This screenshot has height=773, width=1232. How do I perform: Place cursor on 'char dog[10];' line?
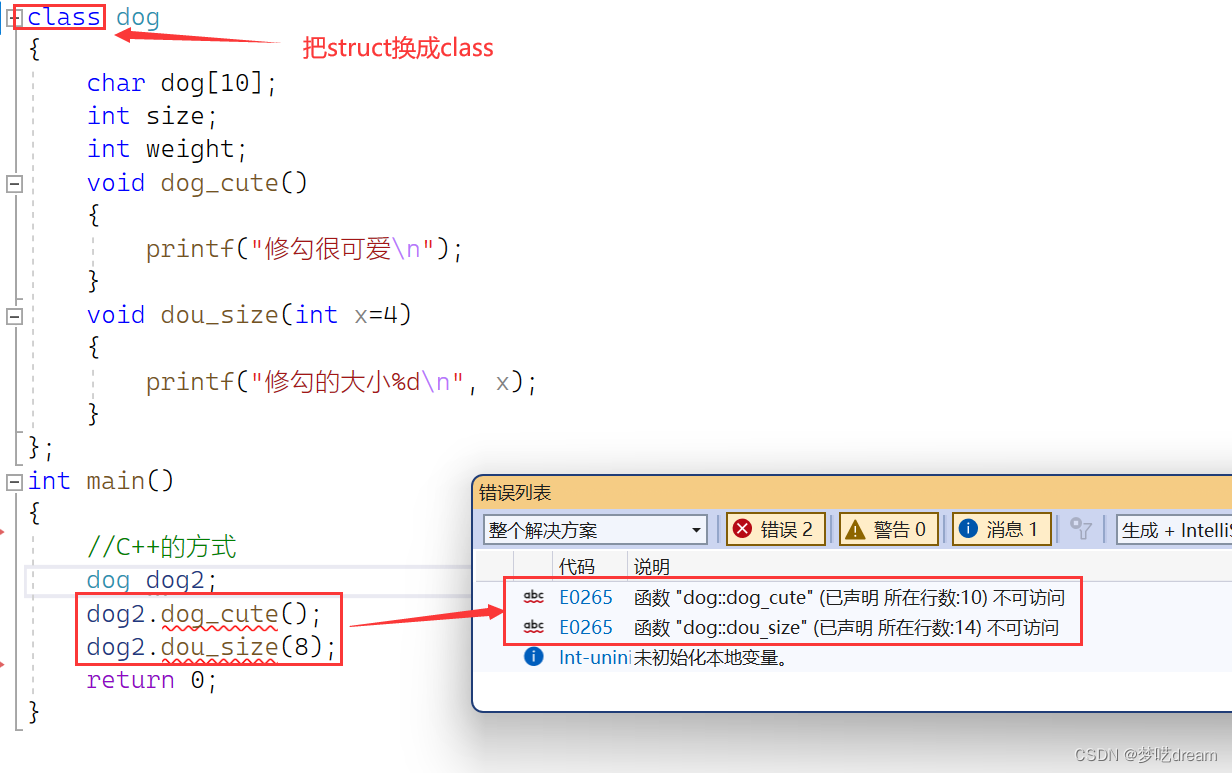click(181, 83)
